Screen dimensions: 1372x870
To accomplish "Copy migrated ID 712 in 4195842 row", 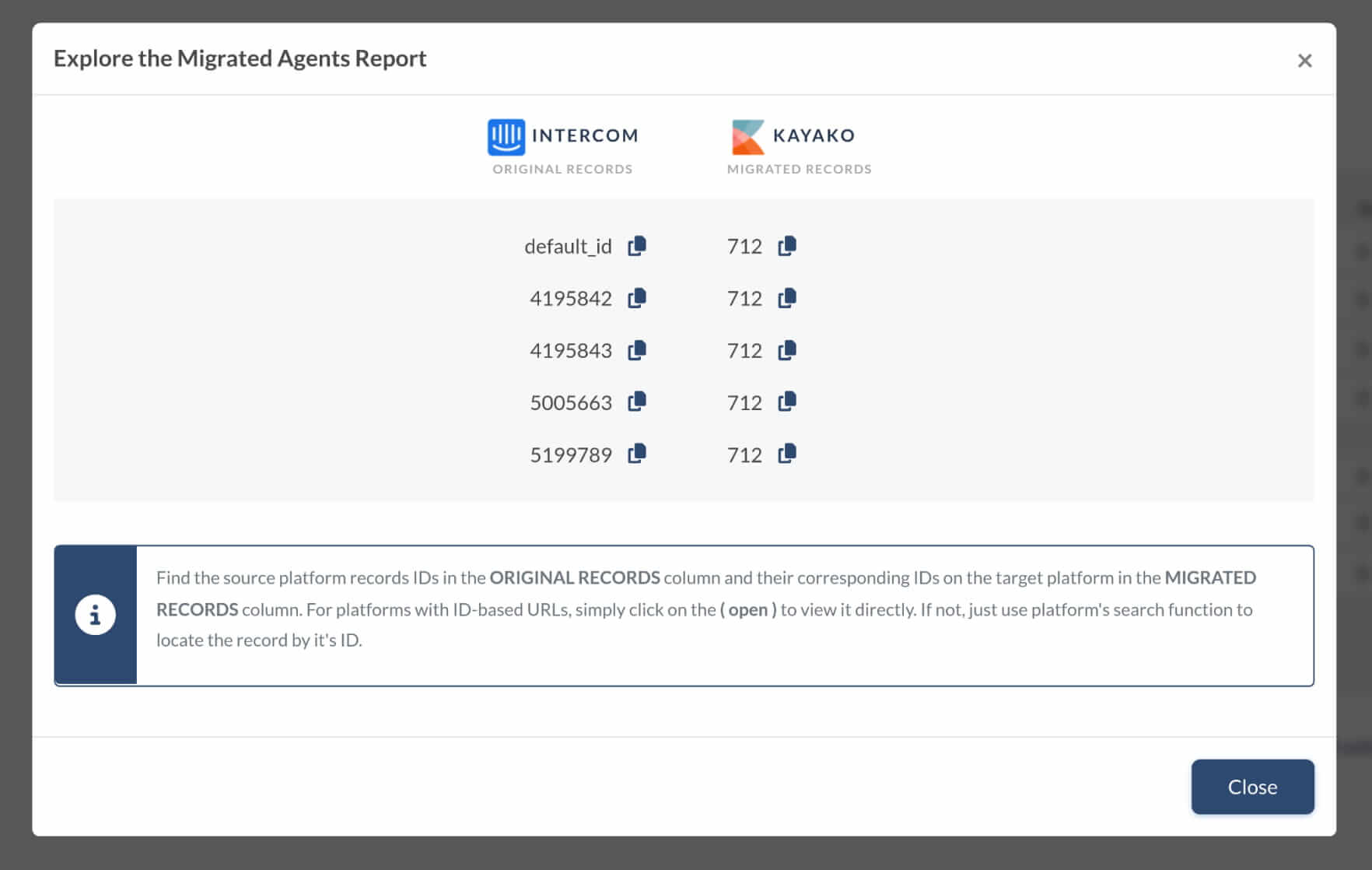I will [x=787, y=298].
